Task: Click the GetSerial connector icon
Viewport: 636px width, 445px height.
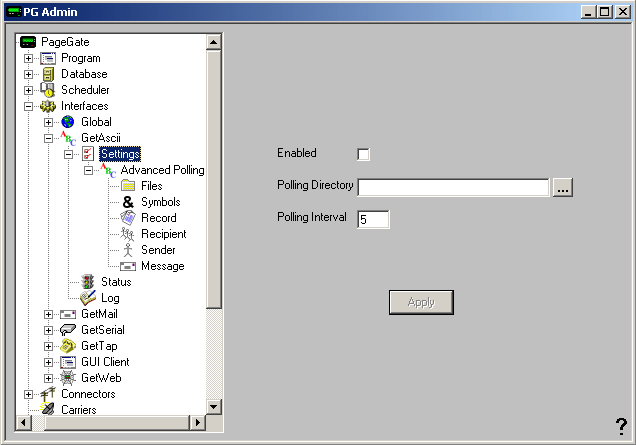Action: point(68,330)
